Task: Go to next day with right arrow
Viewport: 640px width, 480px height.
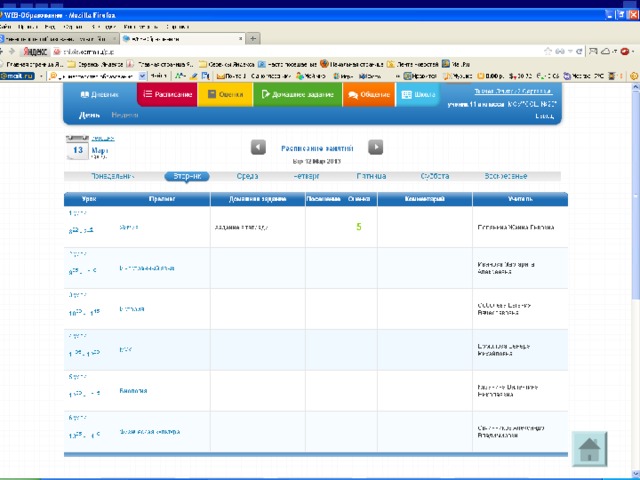Action: (x=375, y=147)
